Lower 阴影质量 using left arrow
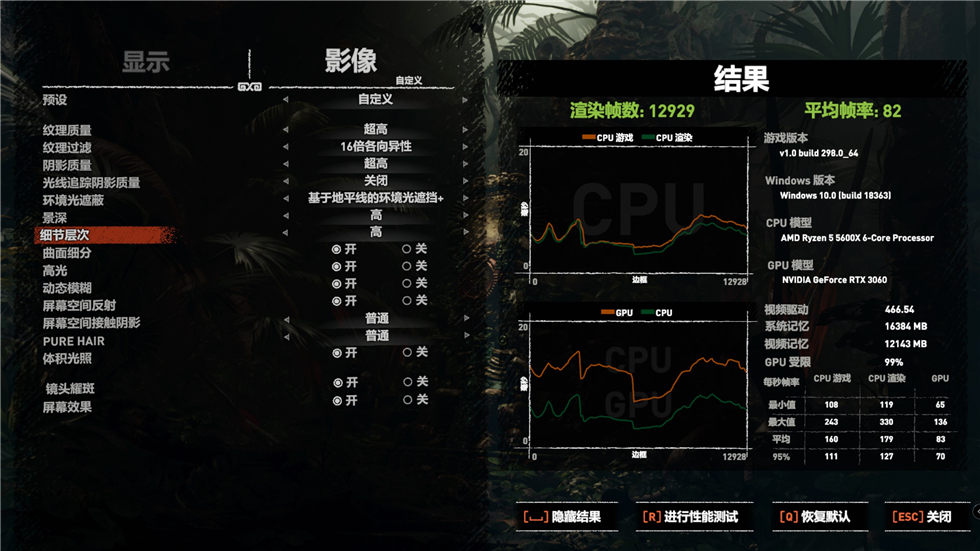Image resolution: width=980 pixels, height=551 pixels. coord(286,164)
